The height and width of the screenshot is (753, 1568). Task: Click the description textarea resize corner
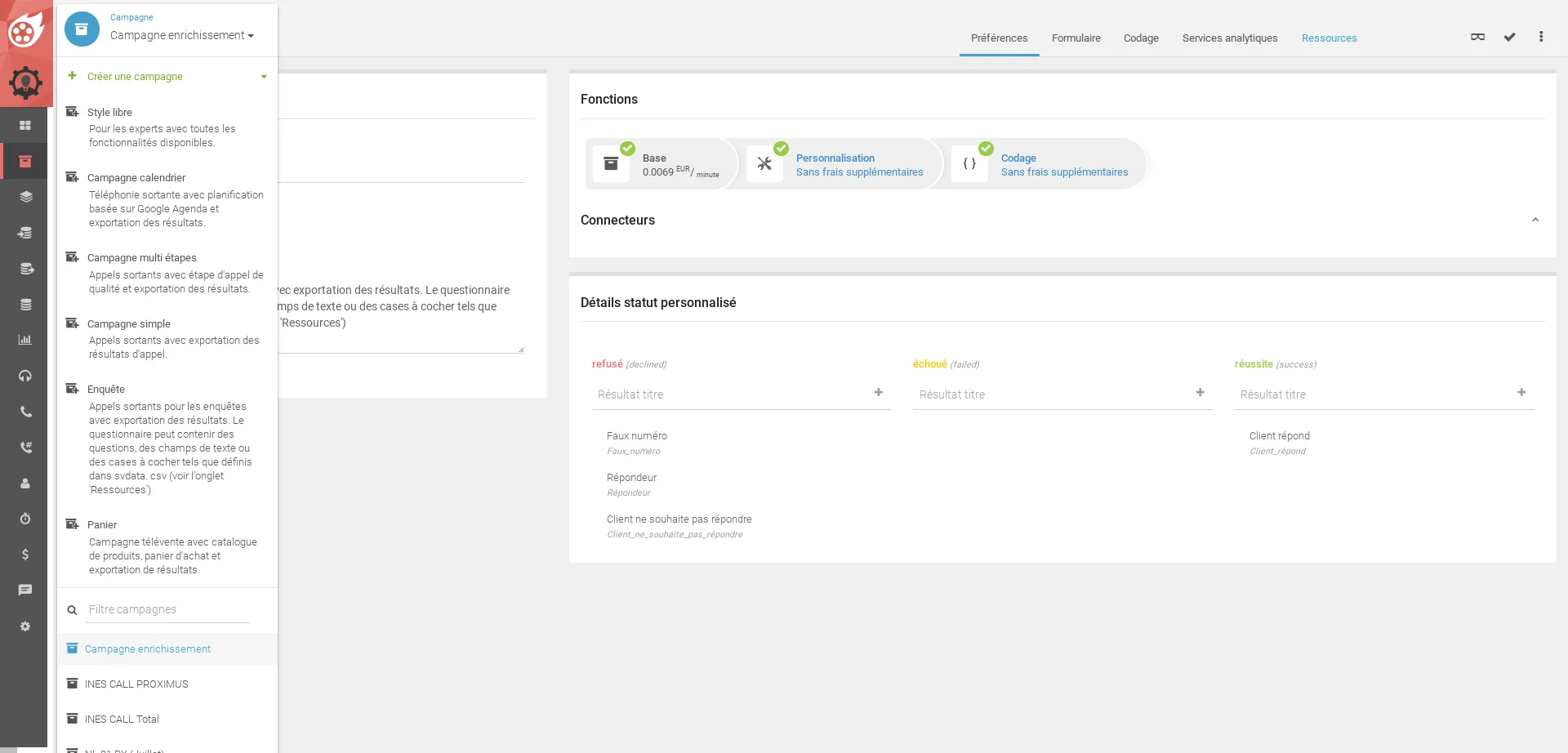[x=520, y=350]
